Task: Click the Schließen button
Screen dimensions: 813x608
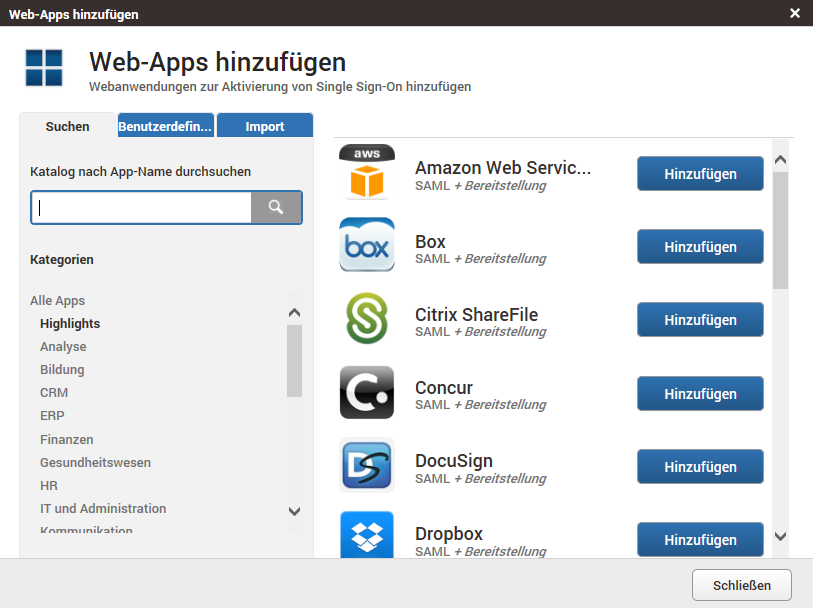Action: pyautogui.click(x=741, y=585)
